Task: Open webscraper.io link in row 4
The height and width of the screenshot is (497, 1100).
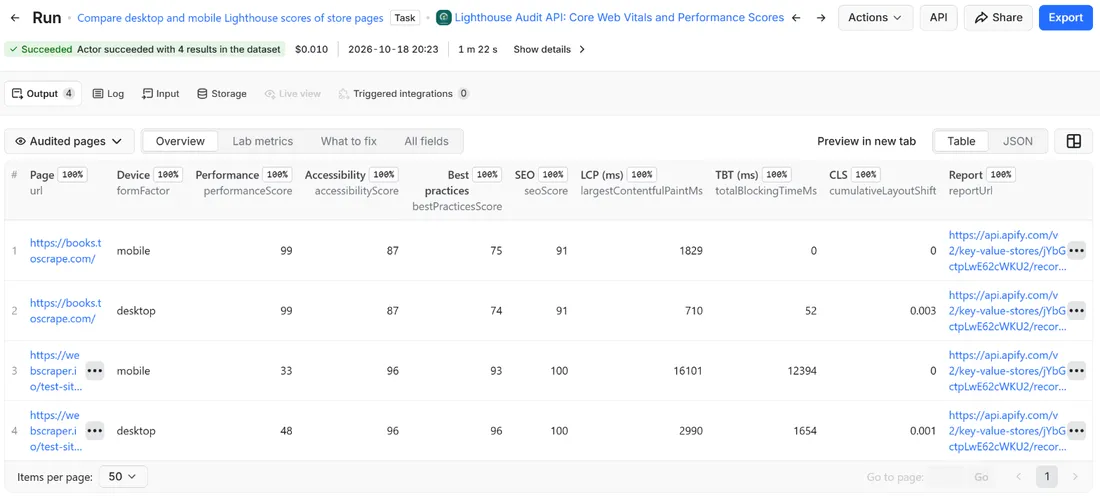Action: 55,430
